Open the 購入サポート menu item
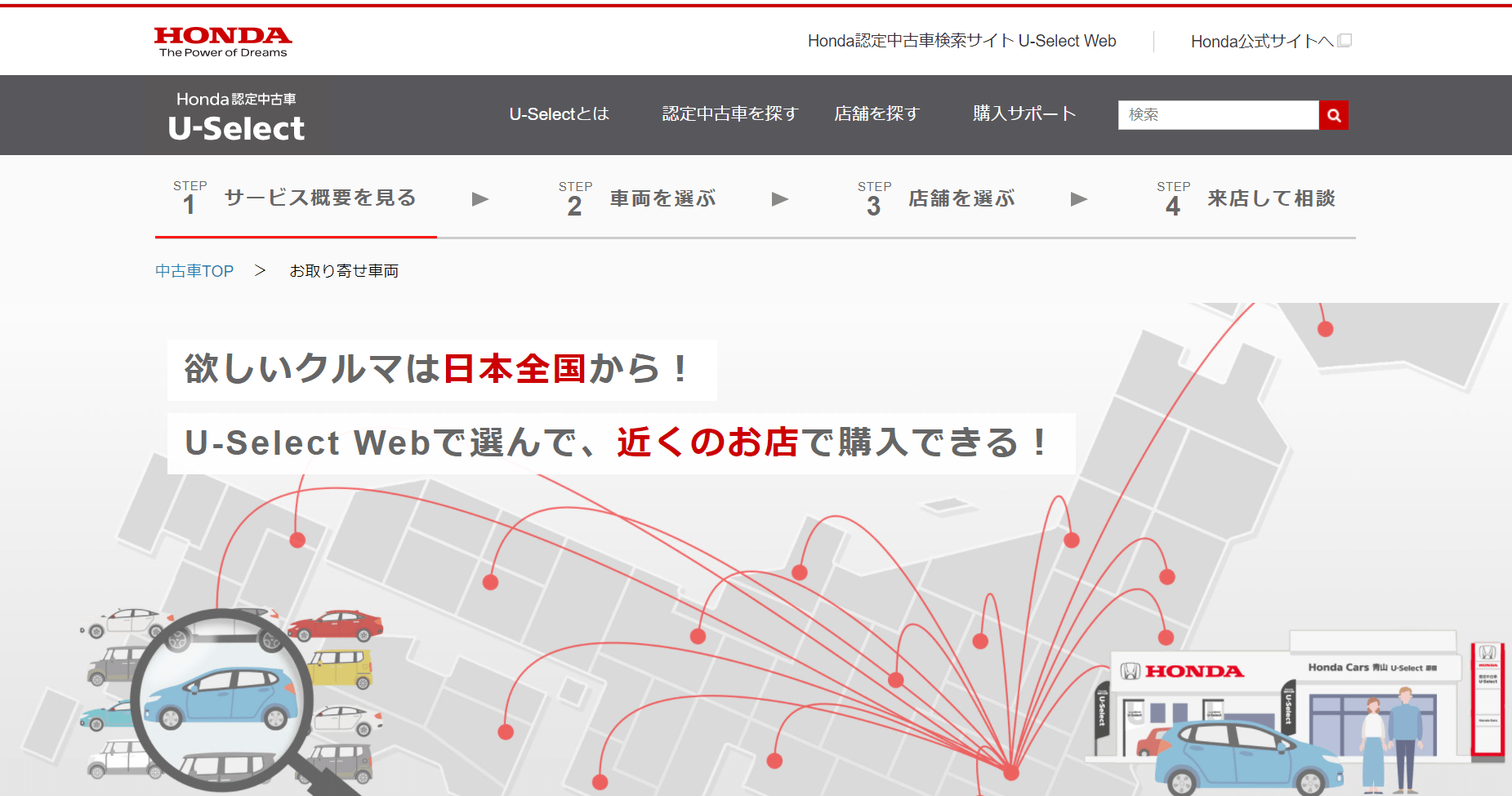This screenshot has width=1512, height=796. click(x=1024, y=114)
